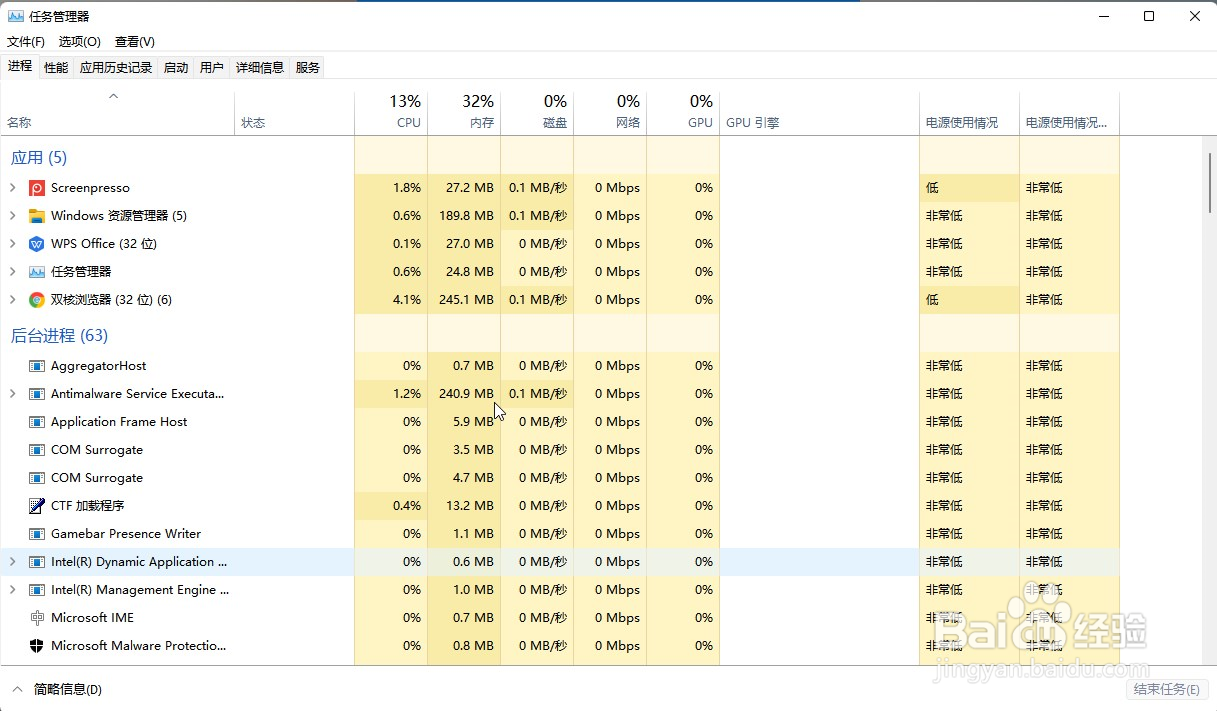Click the 任务管理器 process row icon
Screen dimensions: 1217x711
point(37,272)
